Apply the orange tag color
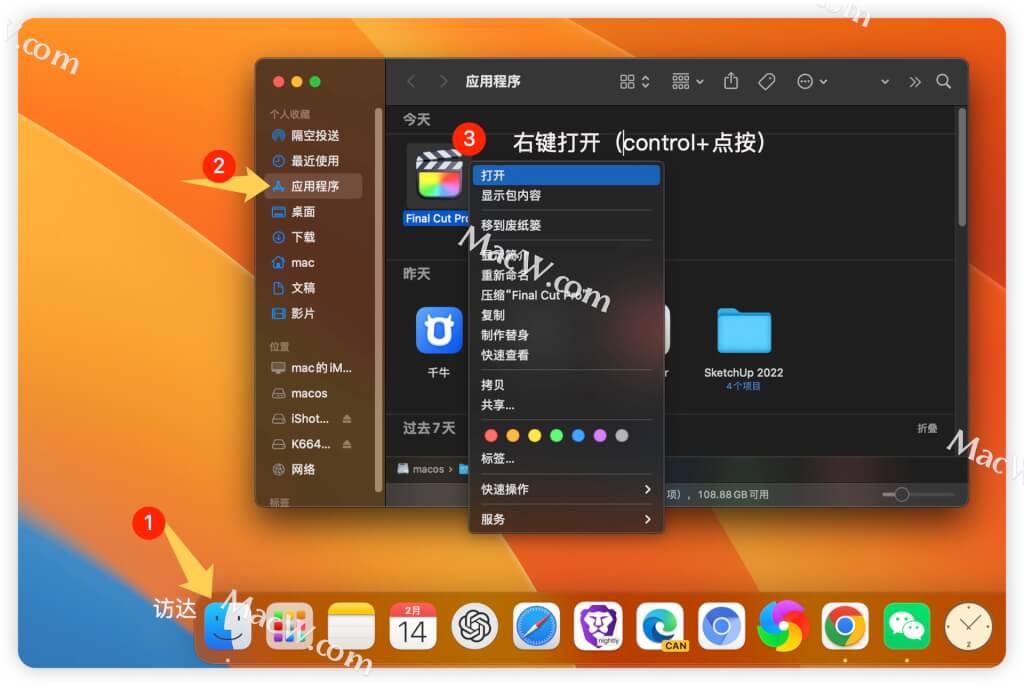1024x686 pixels. (x=513, y=436)
